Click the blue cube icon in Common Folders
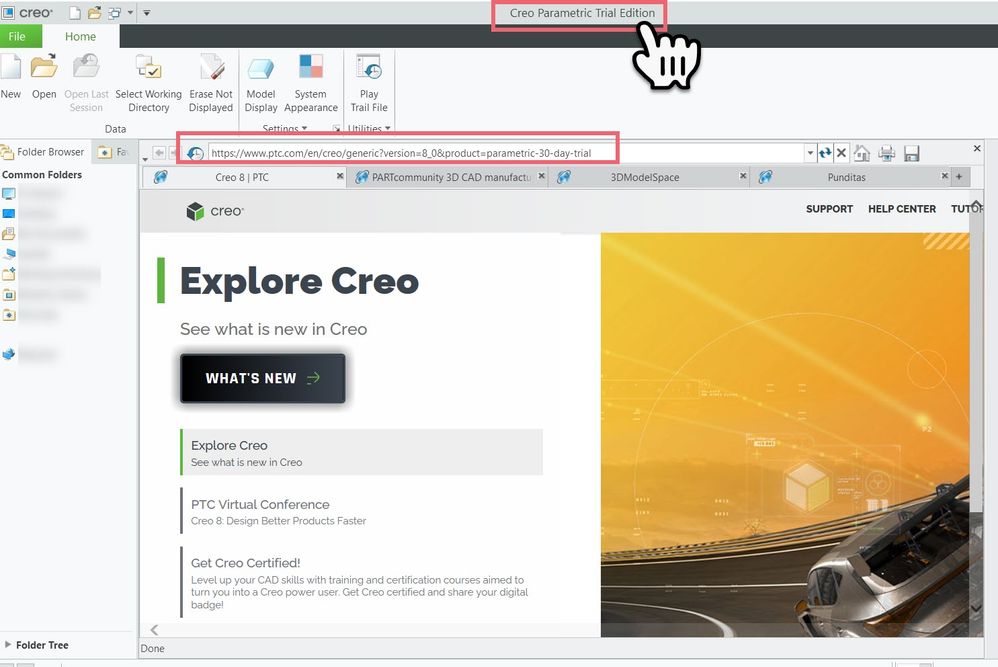Screen dimensions: 998x667 coord(8,355)
